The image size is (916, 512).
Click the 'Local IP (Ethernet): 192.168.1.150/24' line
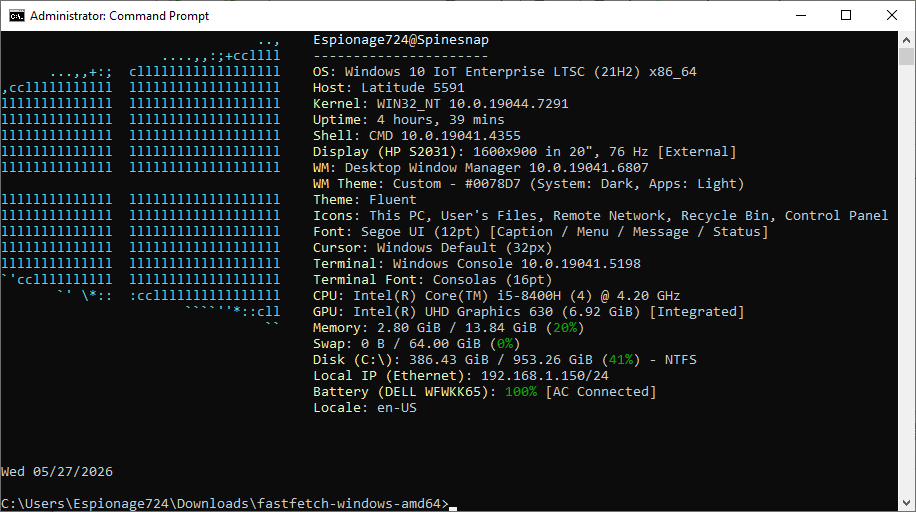(x=460, y=376)
